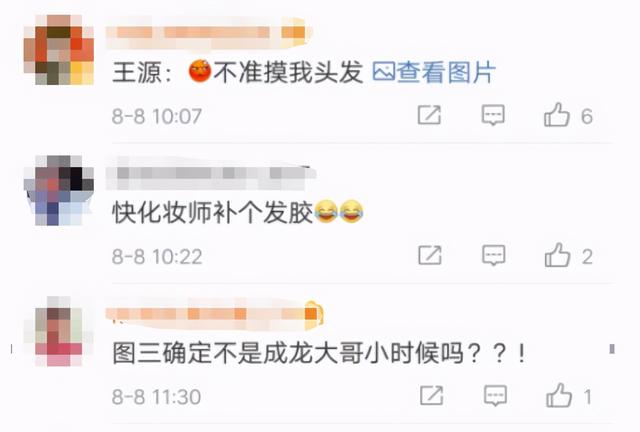Like the 王源 hair comment

[557, 115]
